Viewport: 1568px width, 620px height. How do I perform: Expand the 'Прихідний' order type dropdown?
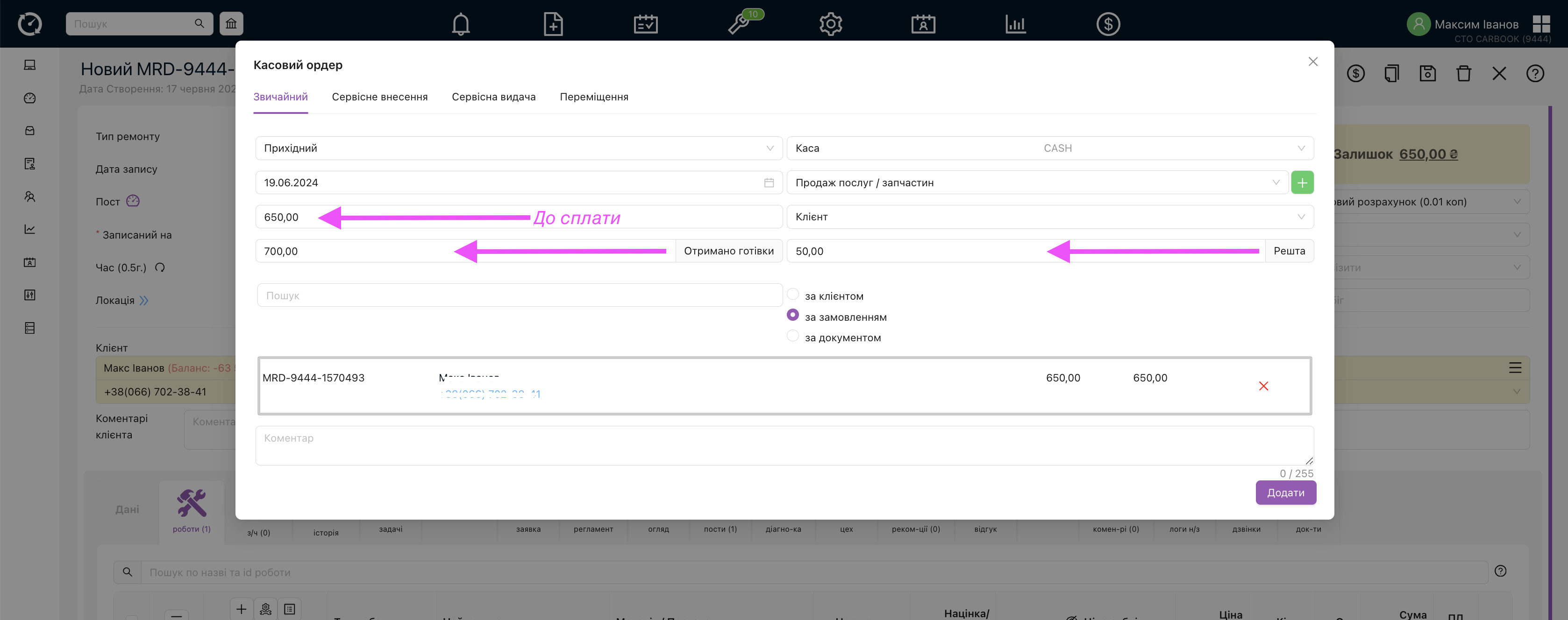(519, 148)
